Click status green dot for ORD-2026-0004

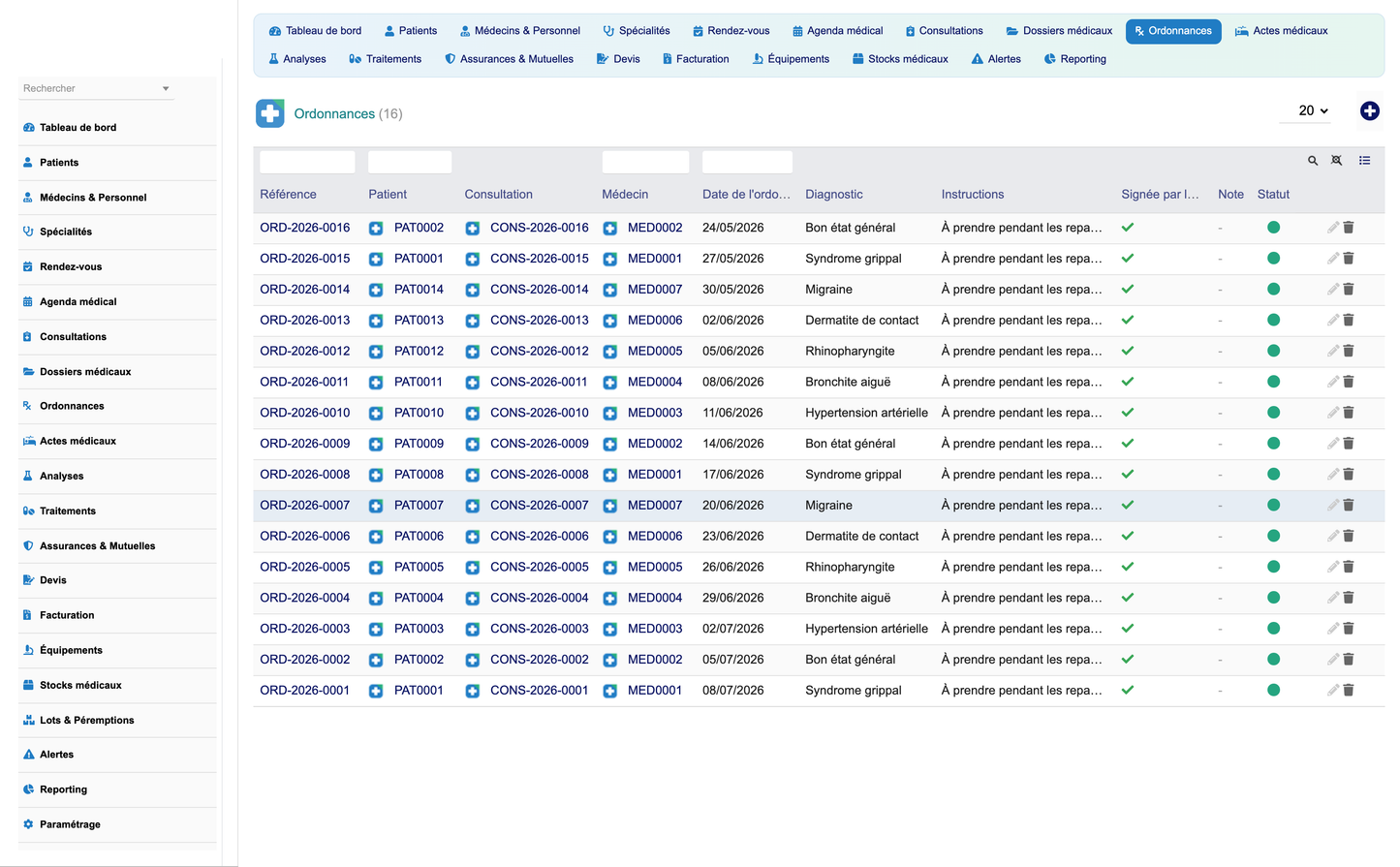point(1273,598)
